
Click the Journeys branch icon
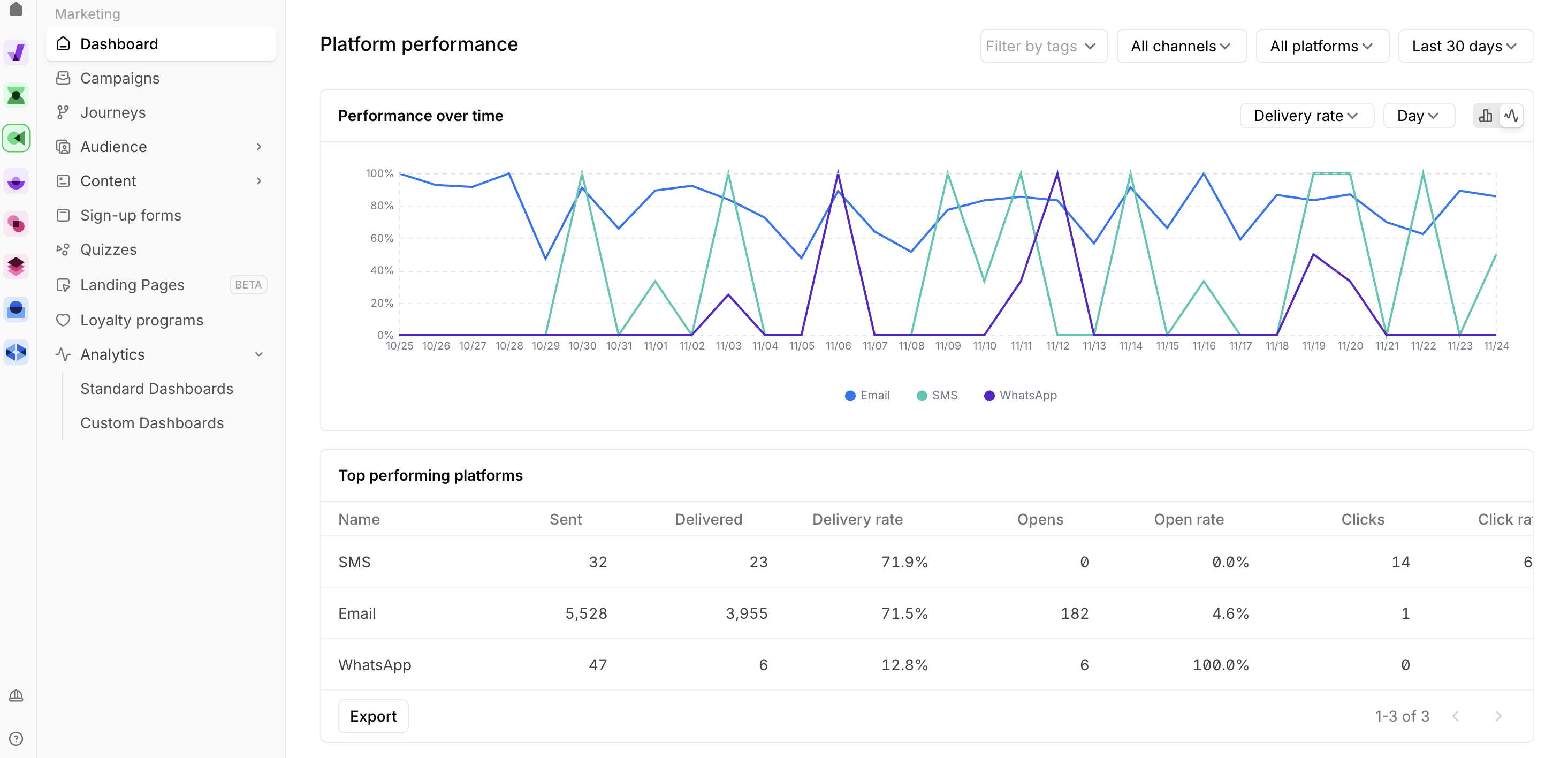pyautogui.click(x=63, y=112)
